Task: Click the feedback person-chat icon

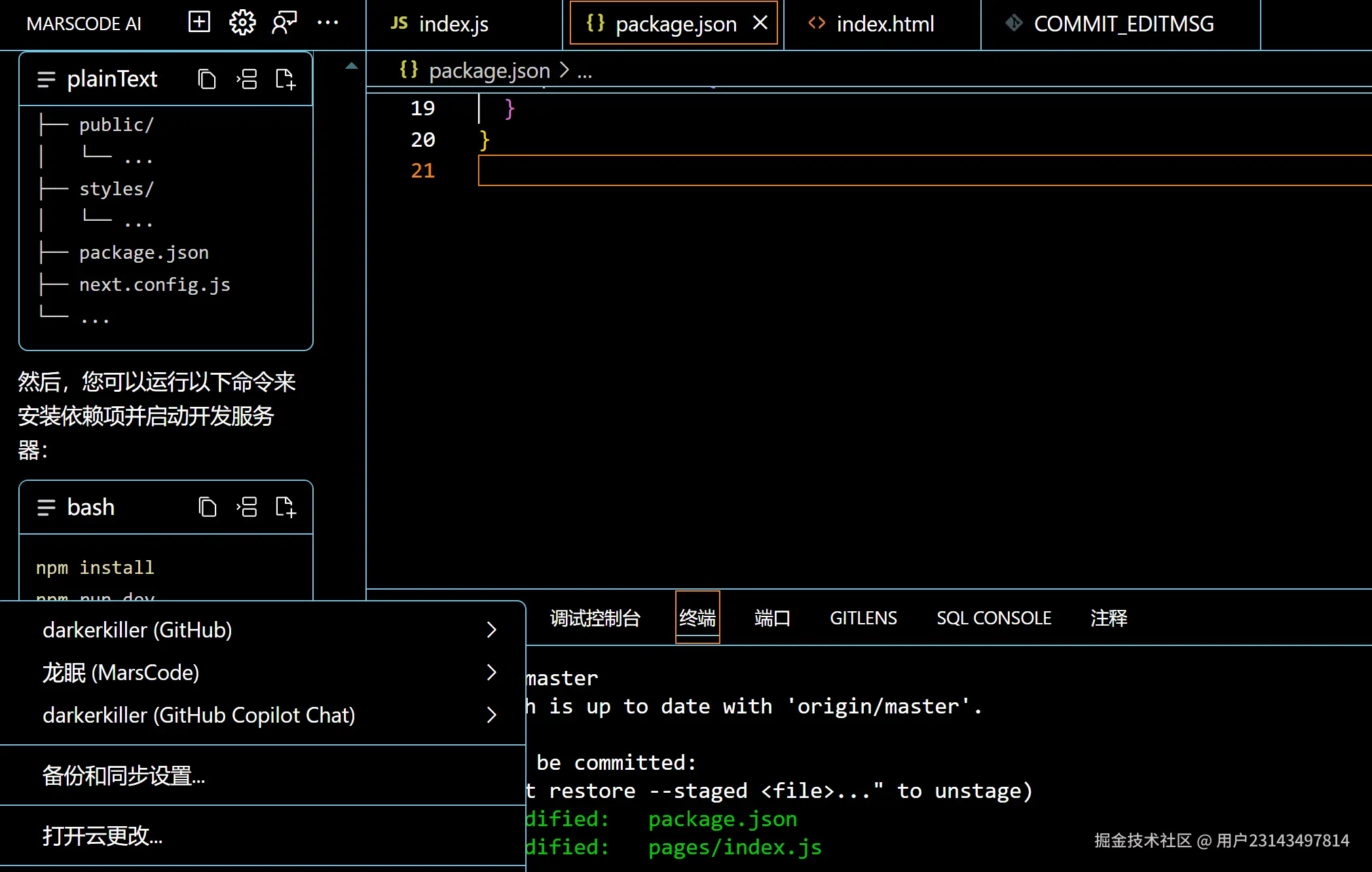Action: coord(284,23)
